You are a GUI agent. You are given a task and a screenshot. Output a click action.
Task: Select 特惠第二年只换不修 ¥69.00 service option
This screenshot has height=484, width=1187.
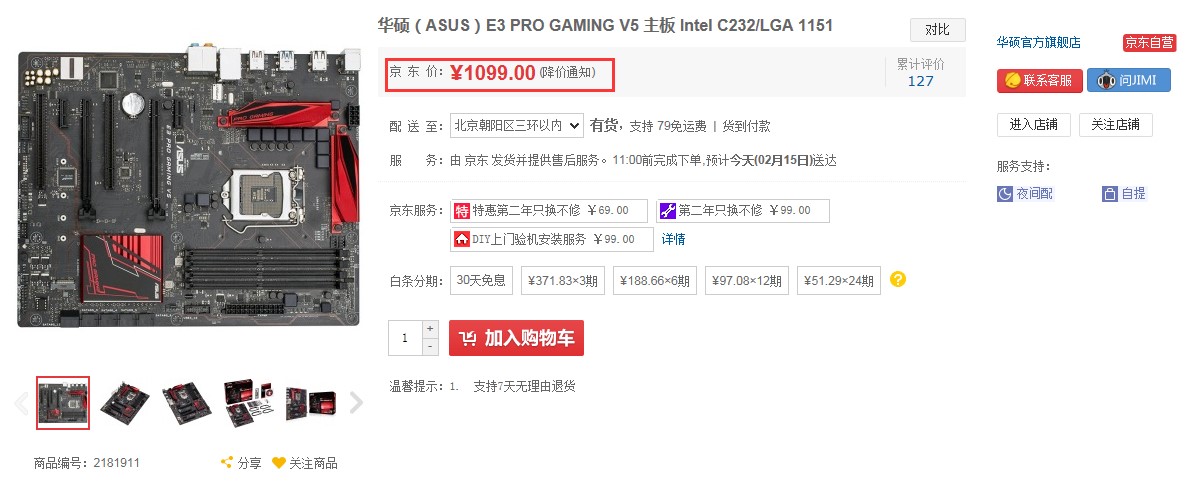pyautogui.click(x=549, y=211)
